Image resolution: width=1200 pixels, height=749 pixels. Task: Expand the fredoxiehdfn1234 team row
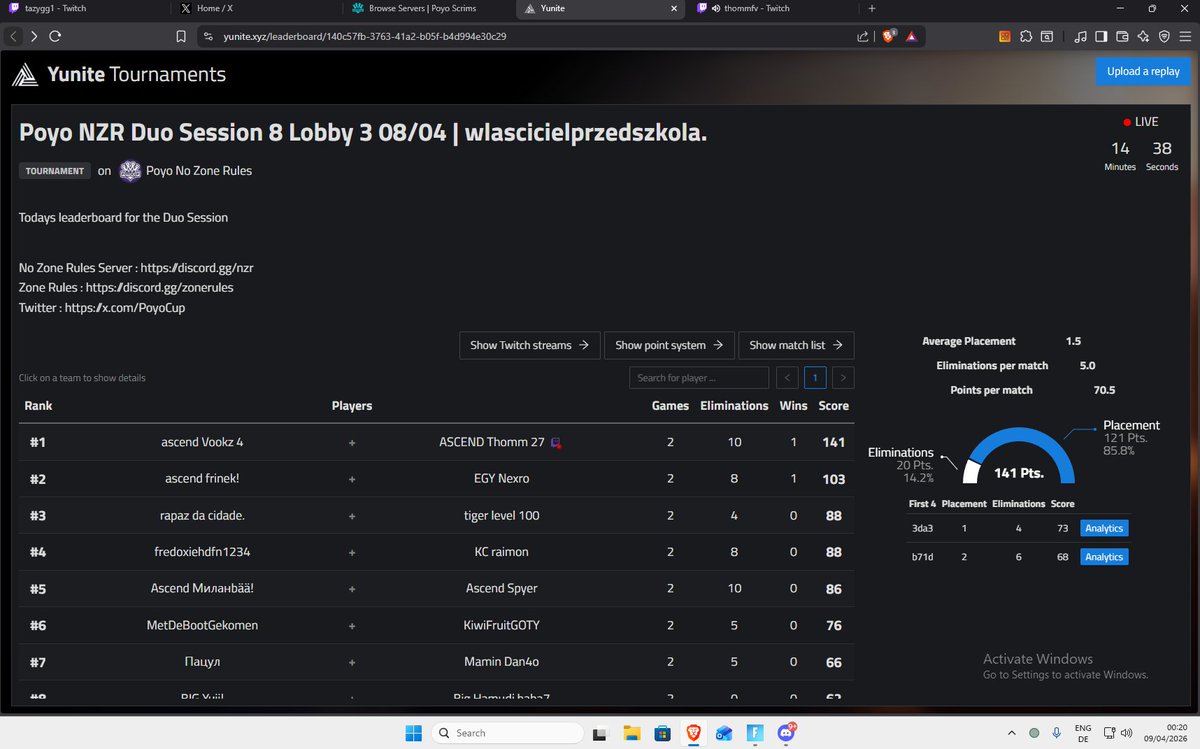(436, 552)
